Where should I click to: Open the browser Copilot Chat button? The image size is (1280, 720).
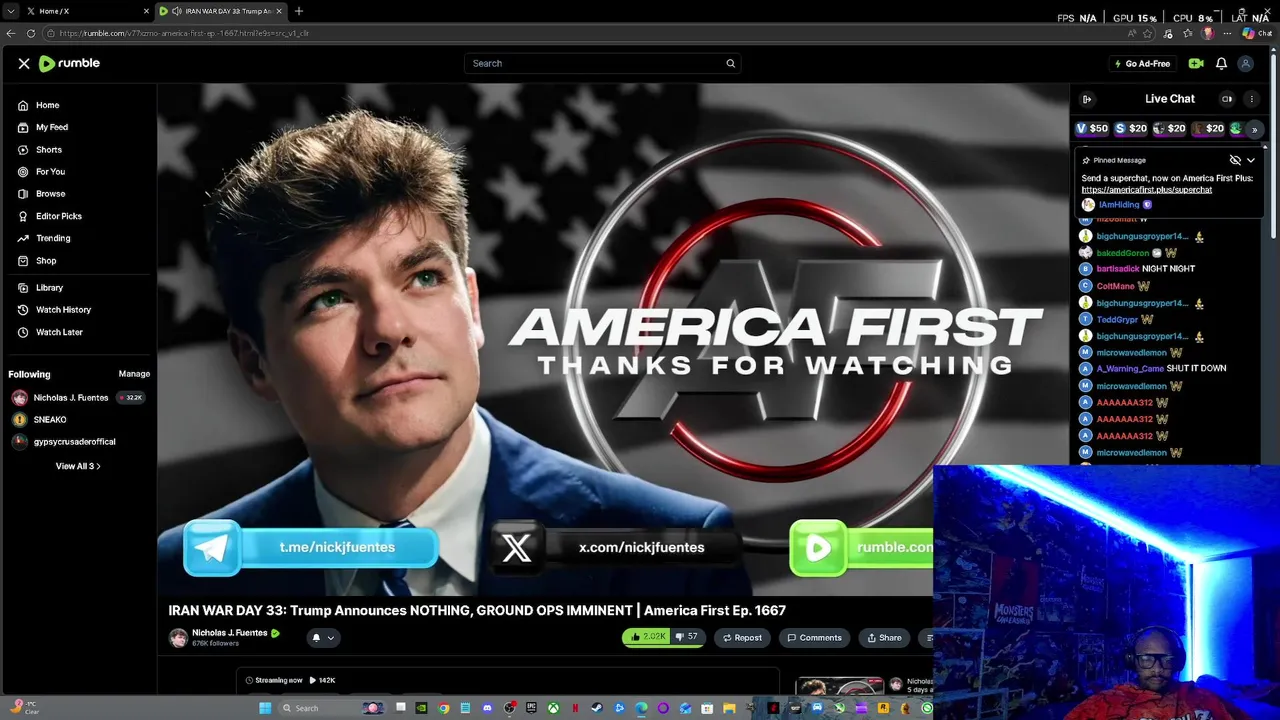[1256, 33]
